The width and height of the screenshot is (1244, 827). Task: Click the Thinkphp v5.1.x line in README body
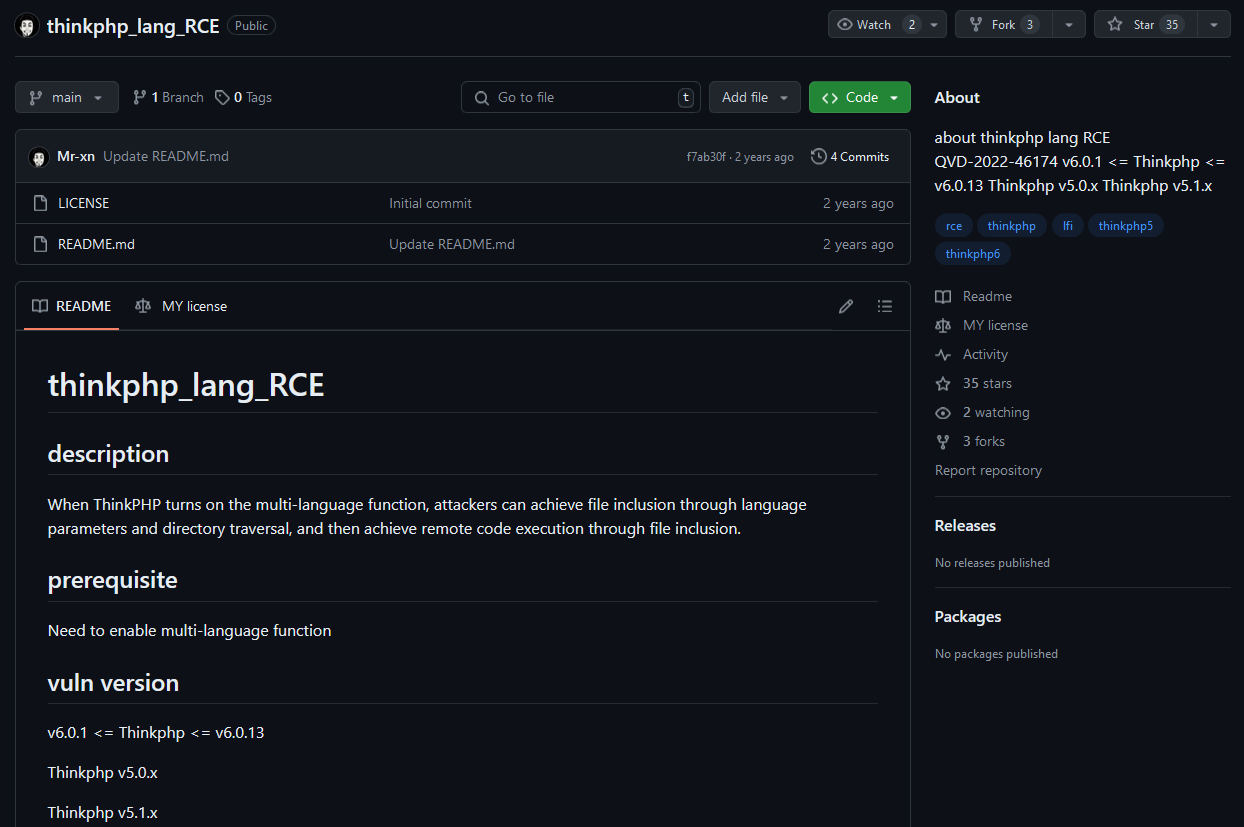click(x=103, y=812)
